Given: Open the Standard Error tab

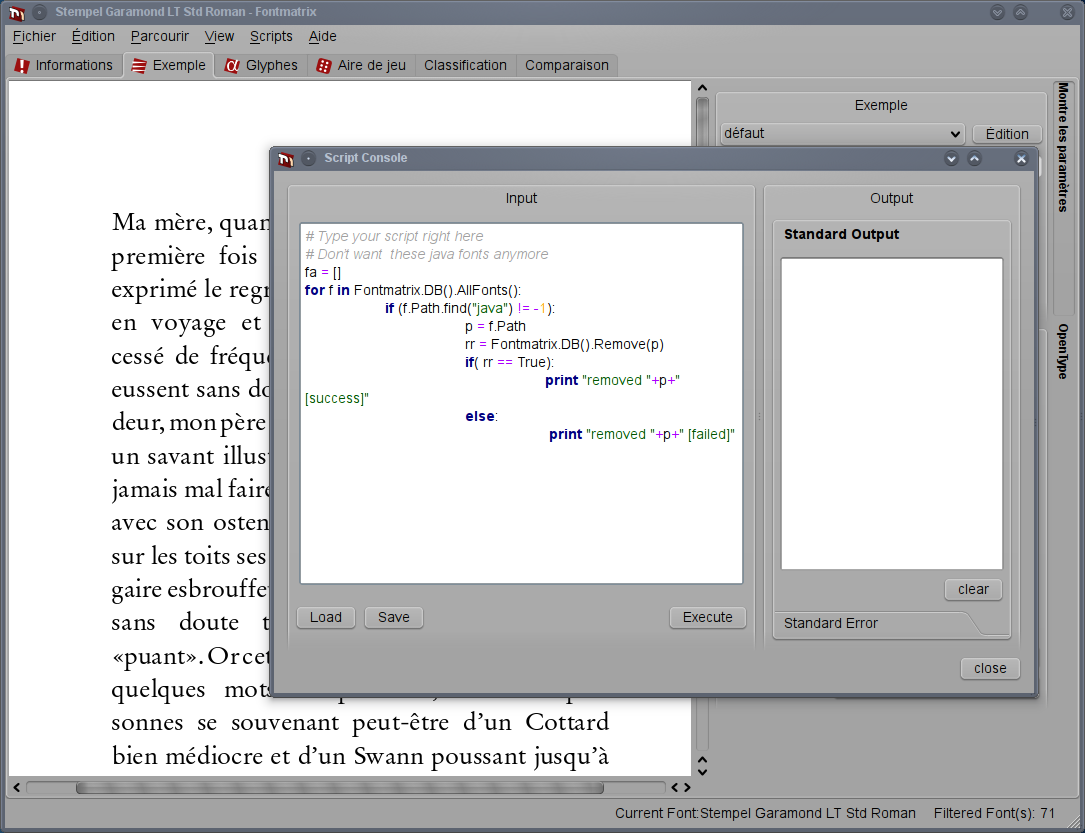Looking at the screenshot, I should coord(830,623).
